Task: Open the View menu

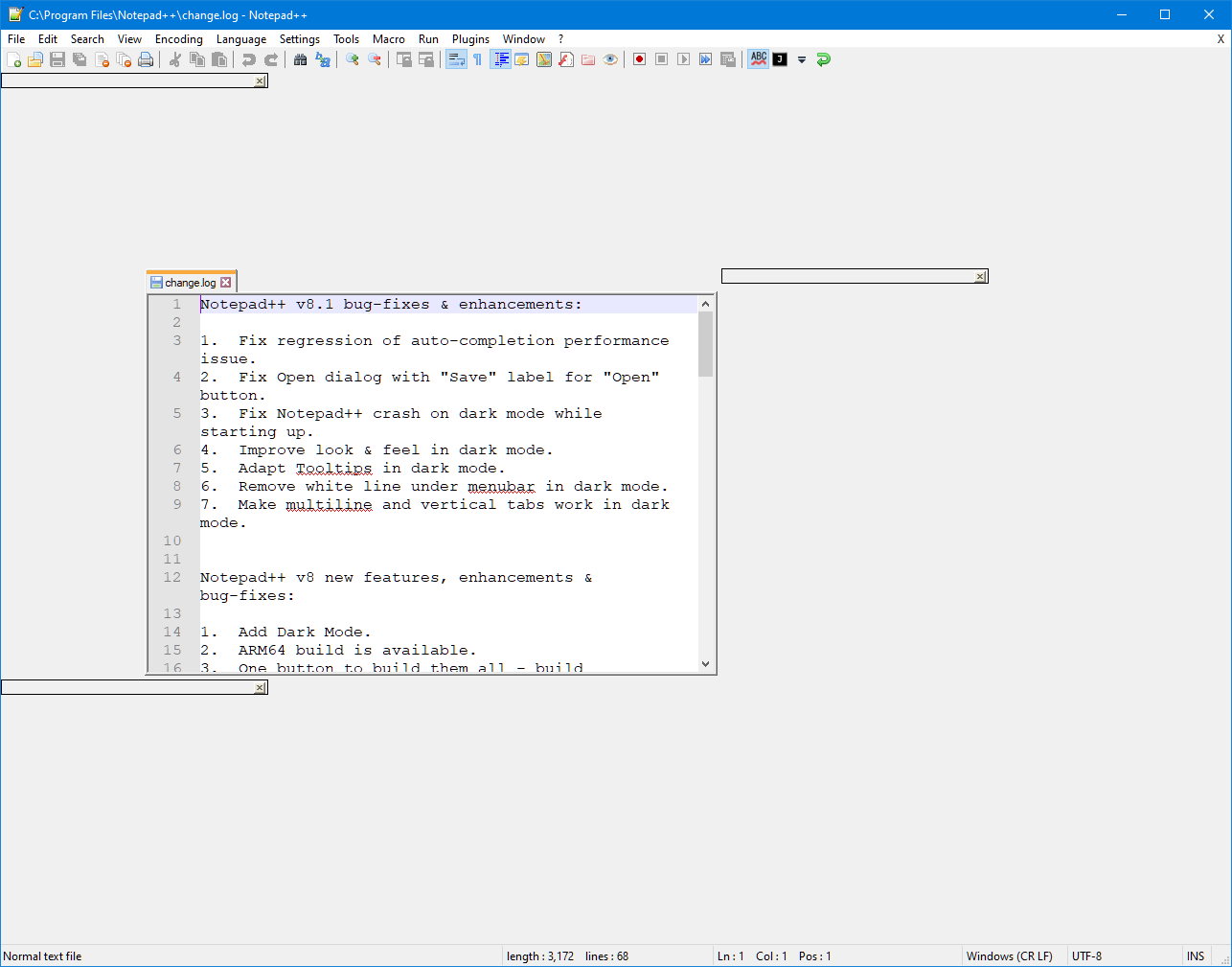Action: [129, 39]
